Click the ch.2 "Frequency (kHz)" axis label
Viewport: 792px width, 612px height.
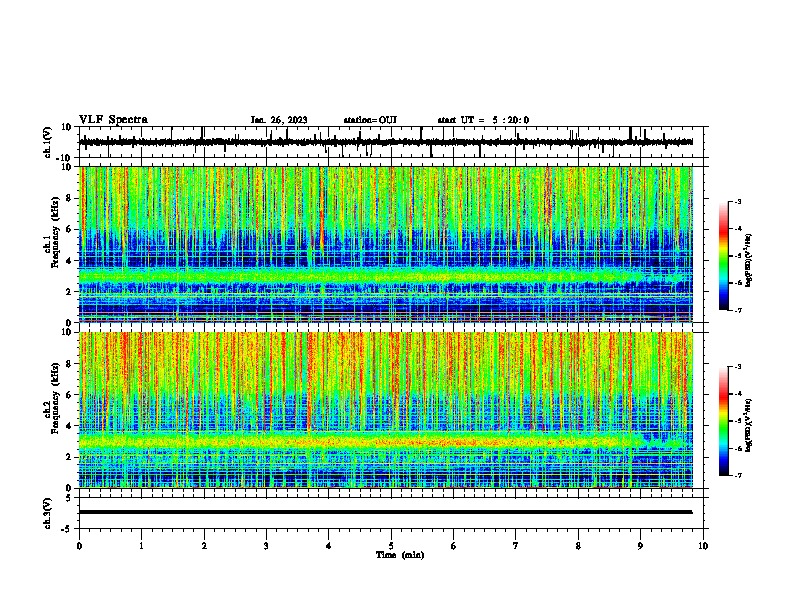[x=55, y=398]
